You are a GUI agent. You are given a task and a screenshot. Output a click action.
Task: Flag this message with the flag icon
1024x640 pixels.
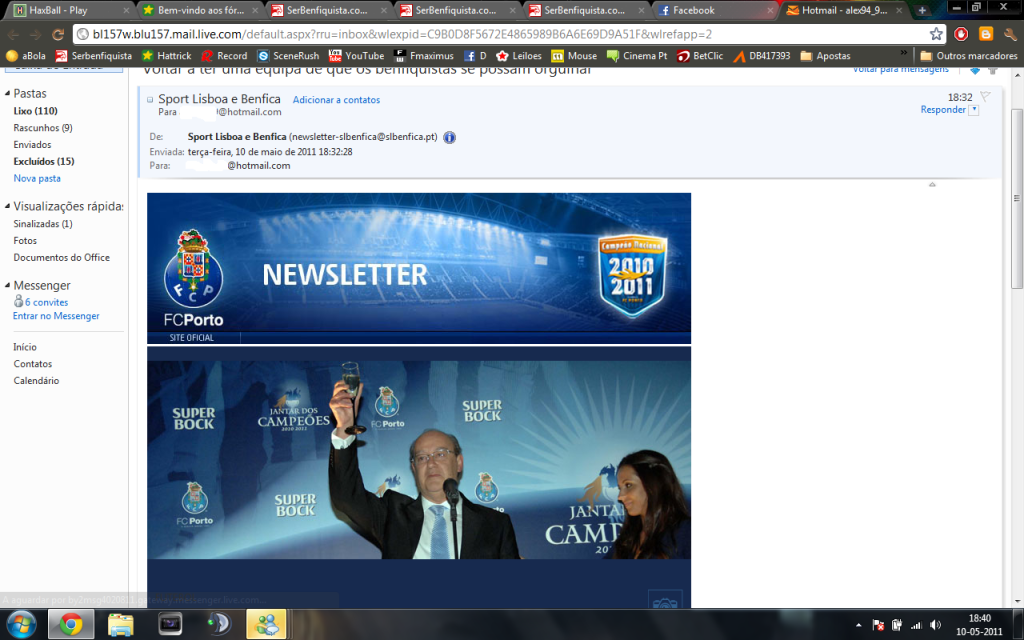[x=985, y=97]
